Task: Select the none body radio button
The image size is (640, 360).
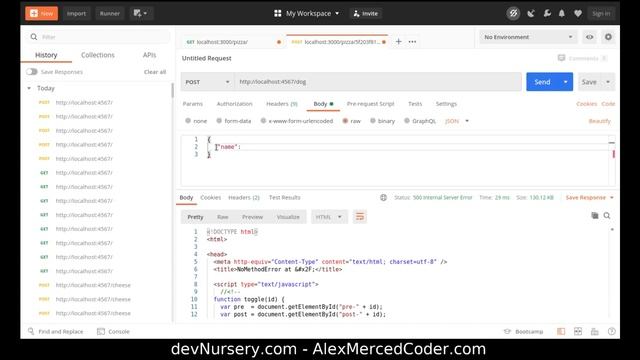Action: [x=188, y=121]
